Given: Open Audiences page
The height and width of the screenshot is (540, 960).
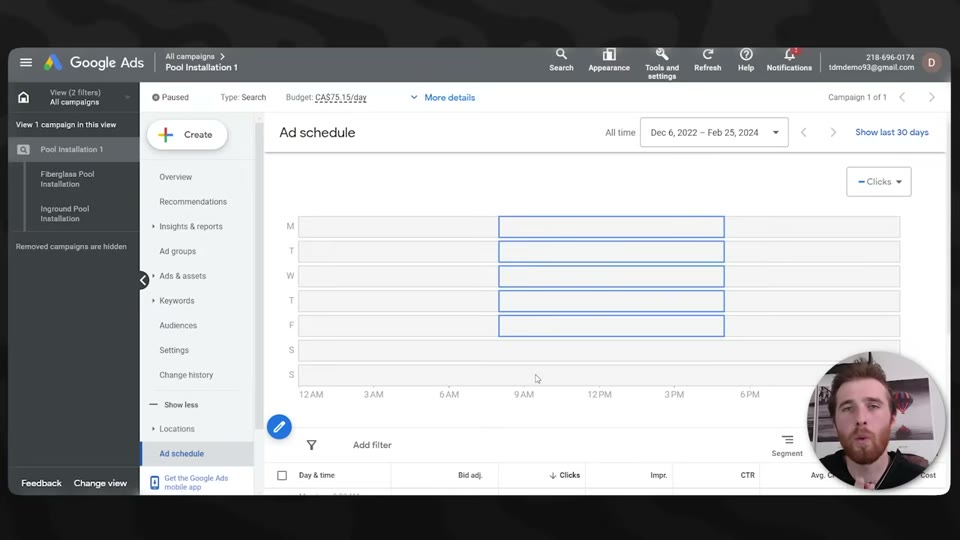Looking at the screenshot, I should (x=178, y=326).
